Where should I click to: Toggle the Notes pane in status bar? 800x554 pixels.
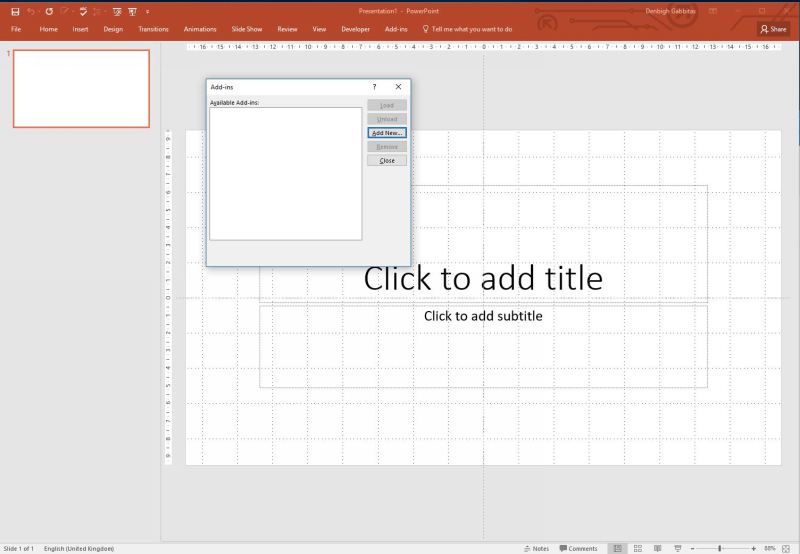click(536, 548)
